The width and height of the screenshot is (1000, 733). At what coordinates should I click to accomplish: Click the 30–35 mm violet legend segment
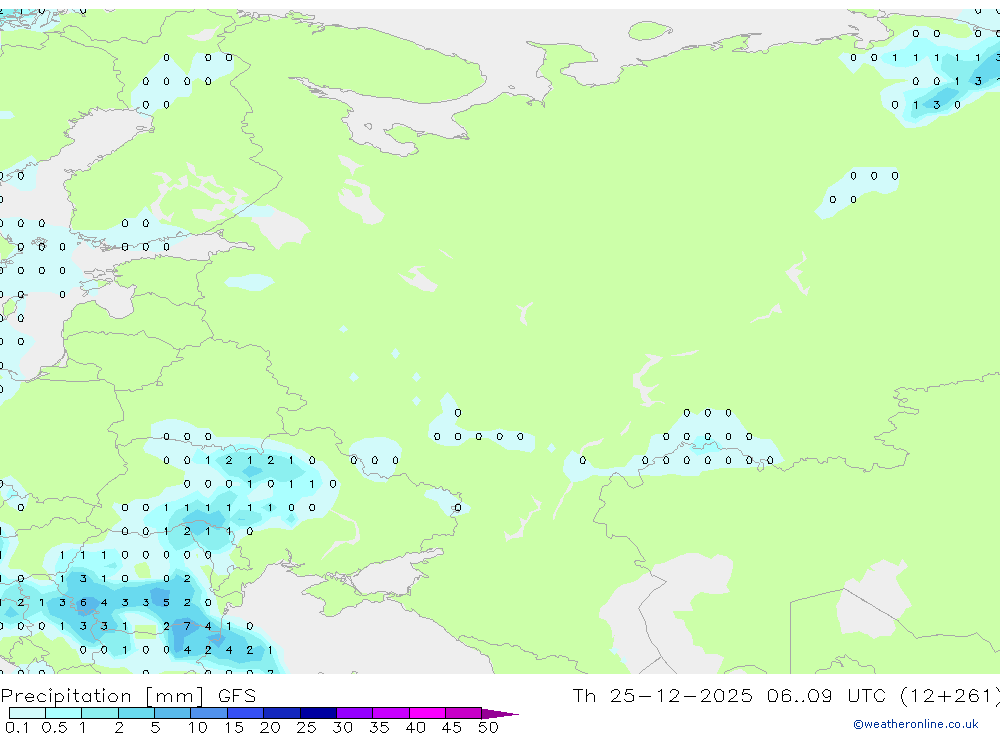355,713
